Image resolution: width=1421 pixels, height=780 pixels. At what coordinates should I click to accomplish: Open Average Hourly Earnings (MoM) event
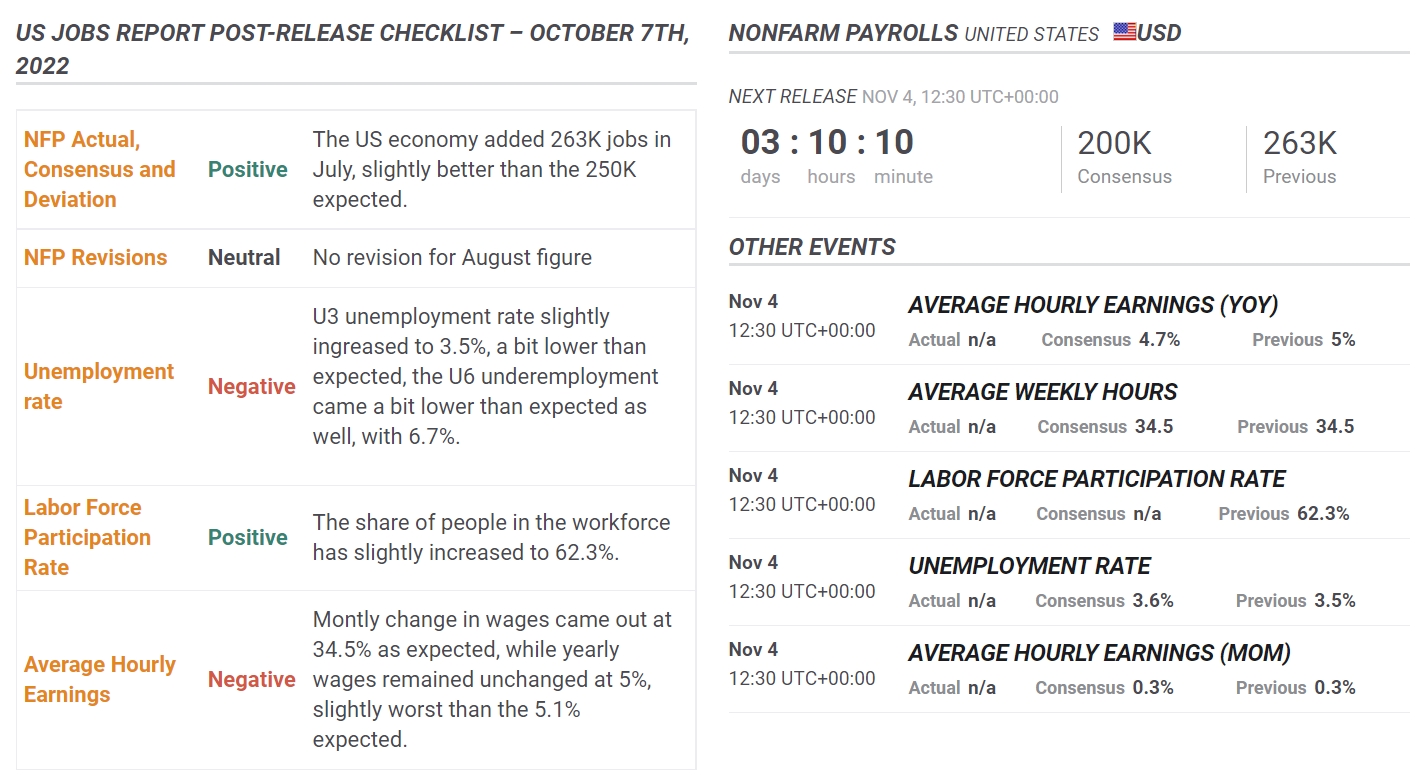(x=1099, y=653)
